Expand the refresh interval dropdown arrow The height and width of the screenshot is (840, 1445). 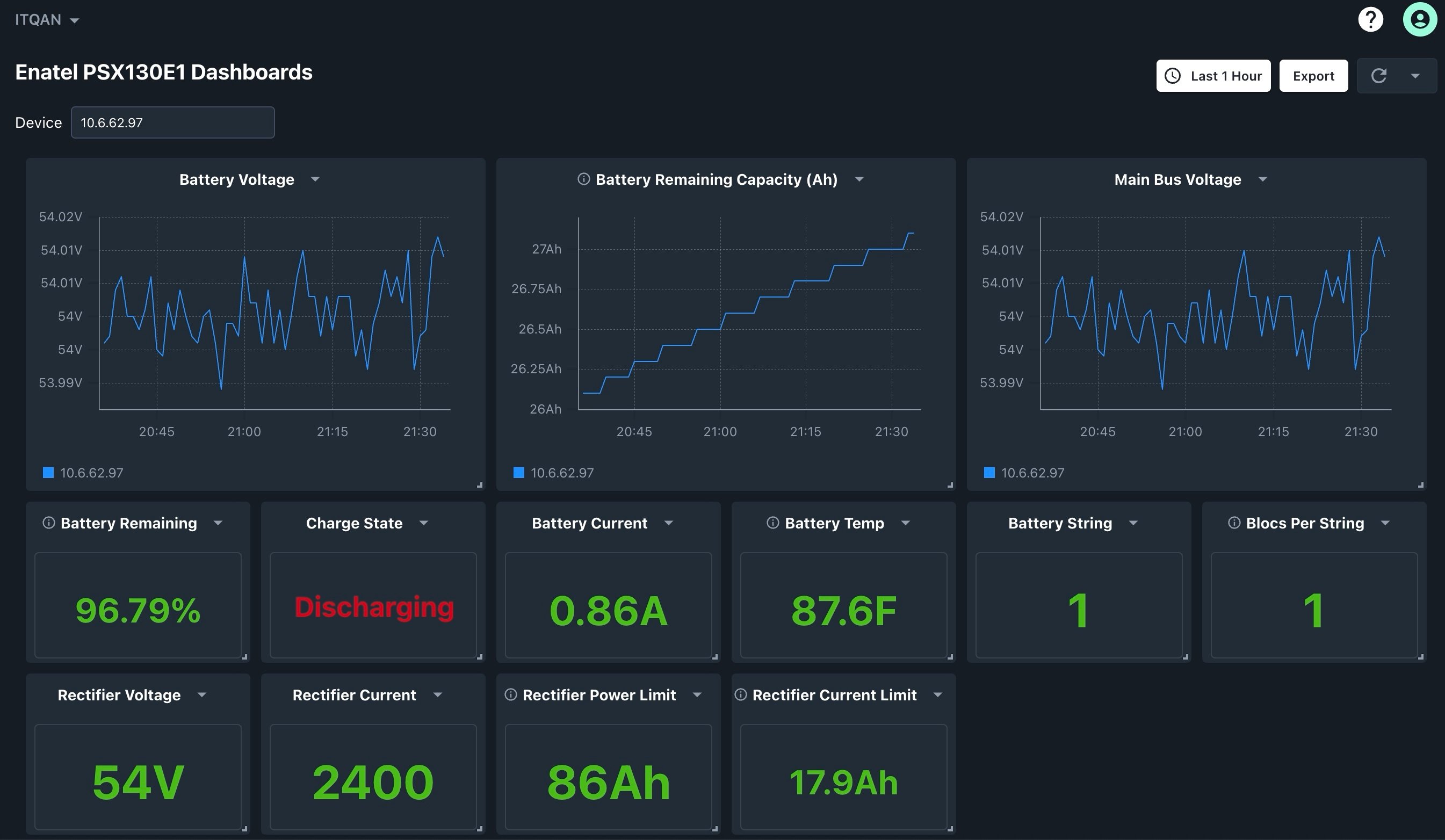[1414, 76]
